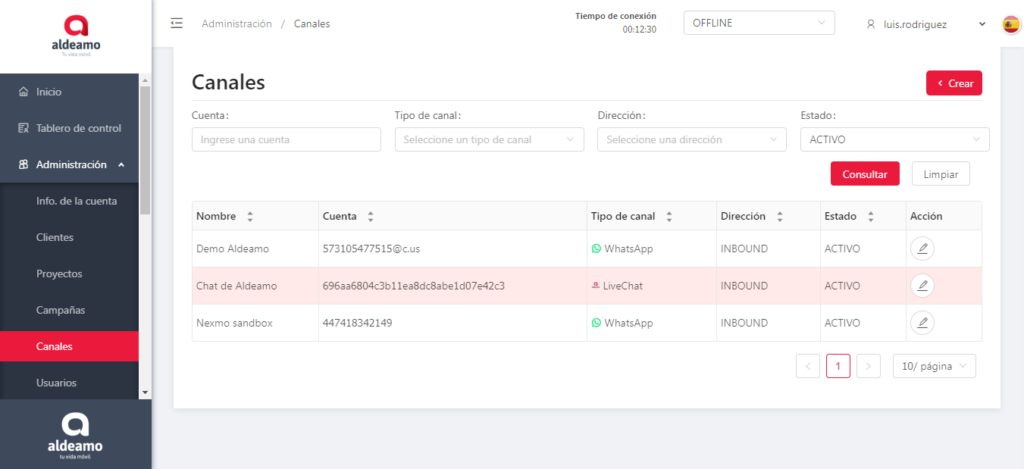Viewport: 1024px width, 469px height.
Task: Change the 10/ página page size
Action: tap(934, 367)
